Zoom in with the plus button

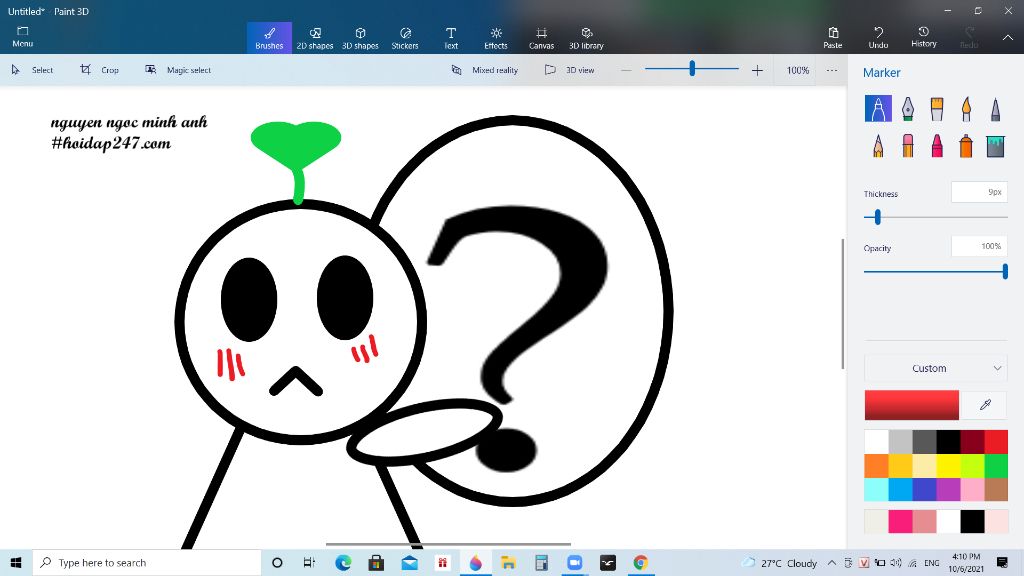757,70
